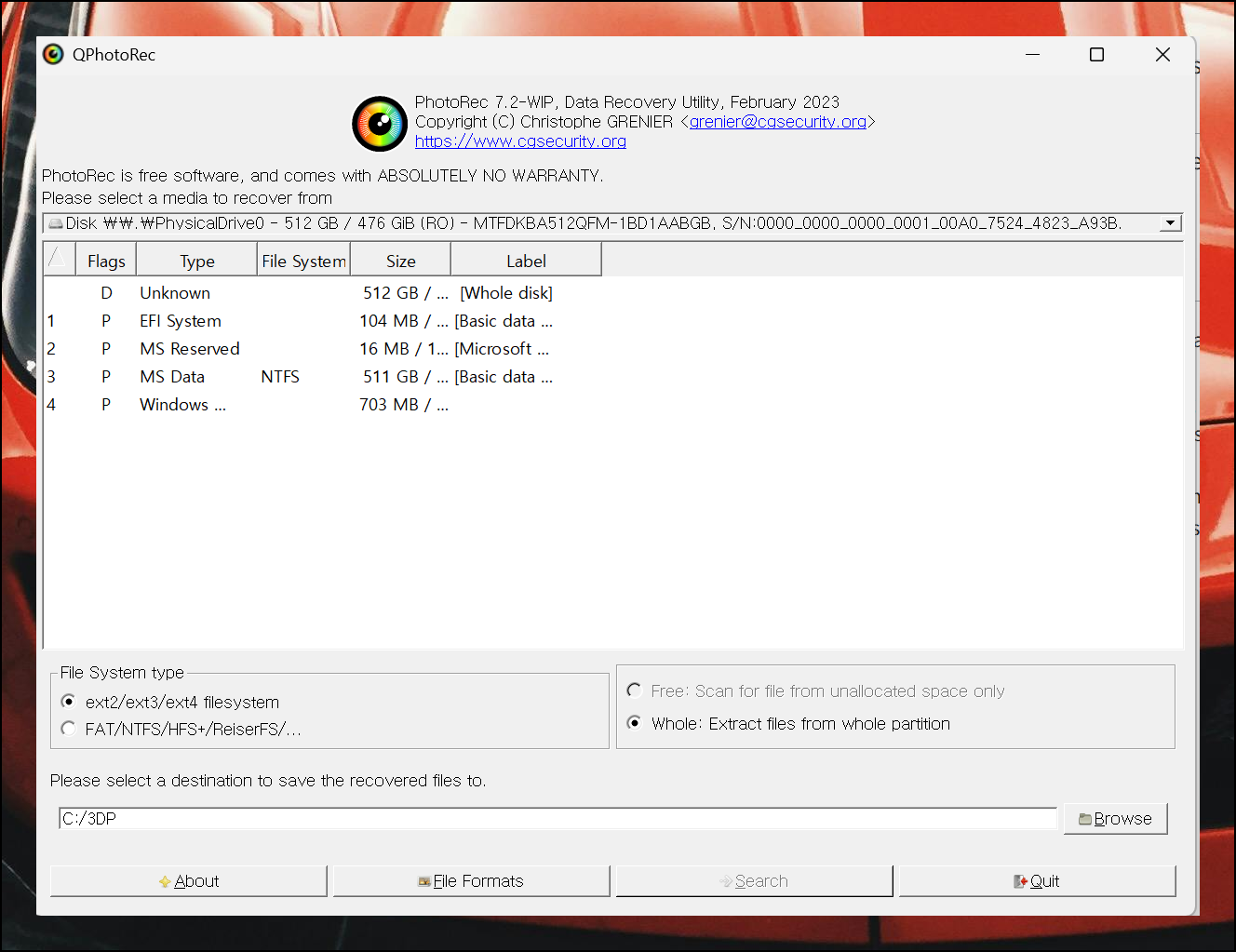Screen dimensions: 1236x952
Task: Open the About dialog
Action: (x=189, y=881)
